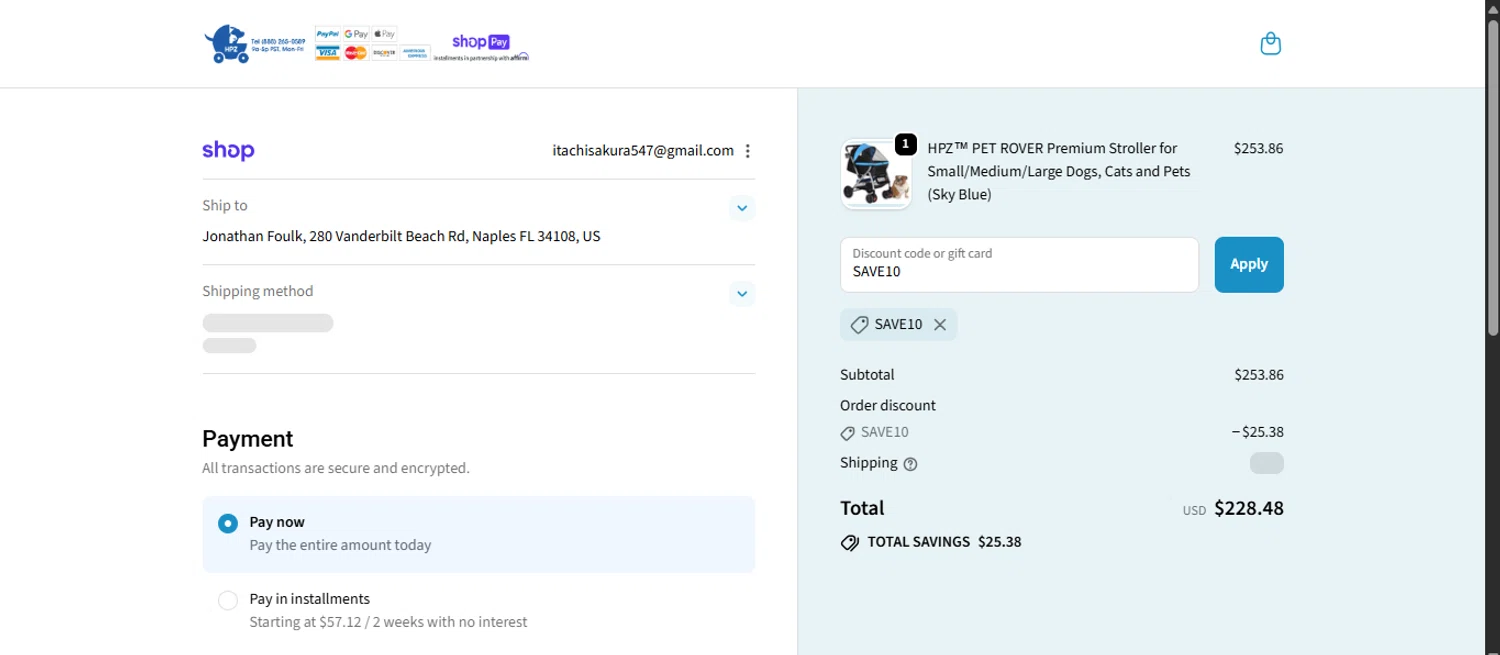Click the Shipping method label

coord(258,292)
